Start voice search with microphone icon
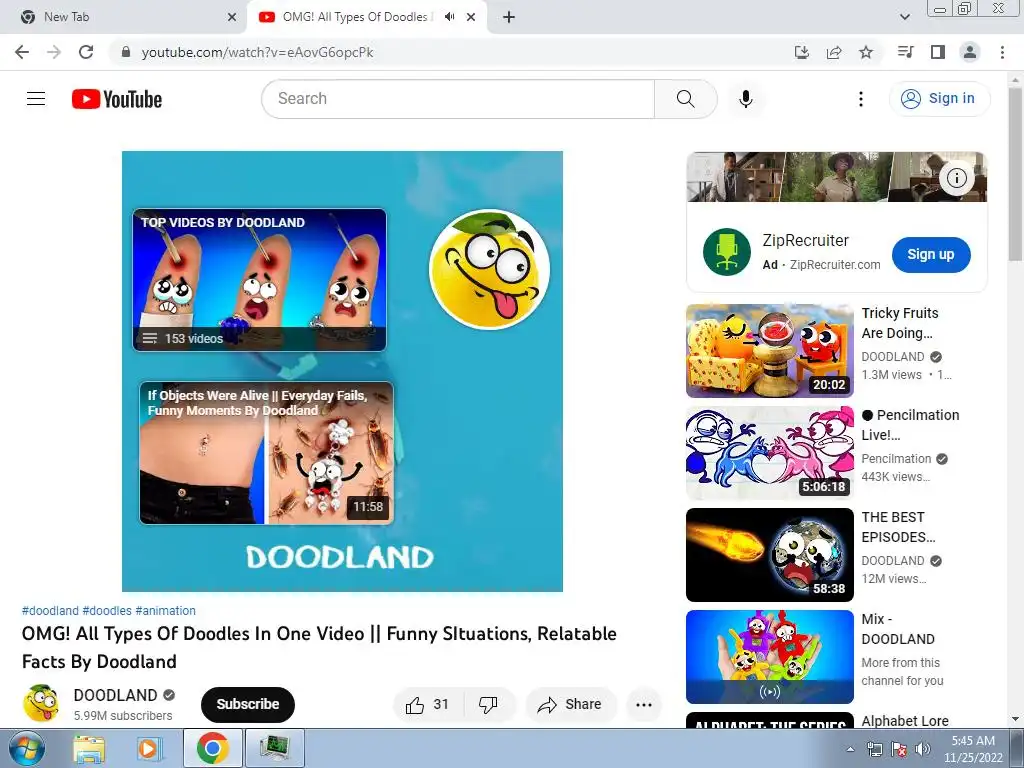Image resolution: width=1024 pixels, height=768 pixels. tap(746, 99)
